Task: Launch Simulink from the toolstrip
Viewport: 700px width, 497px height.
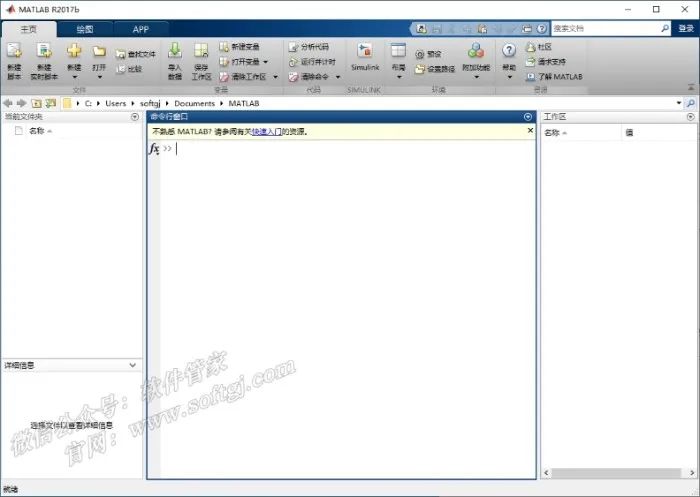Action: coord(365,57)
